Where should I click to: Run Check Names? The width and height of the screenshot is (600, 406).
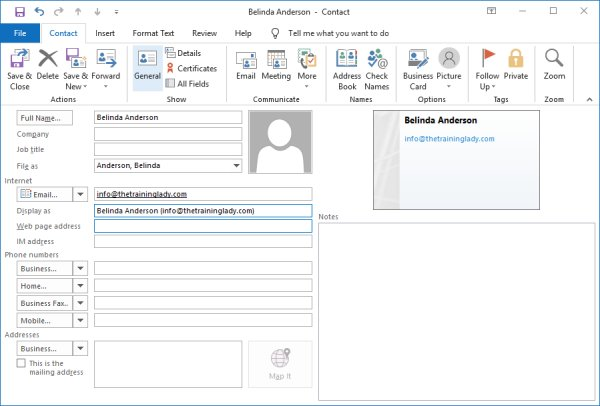(377, 70)
